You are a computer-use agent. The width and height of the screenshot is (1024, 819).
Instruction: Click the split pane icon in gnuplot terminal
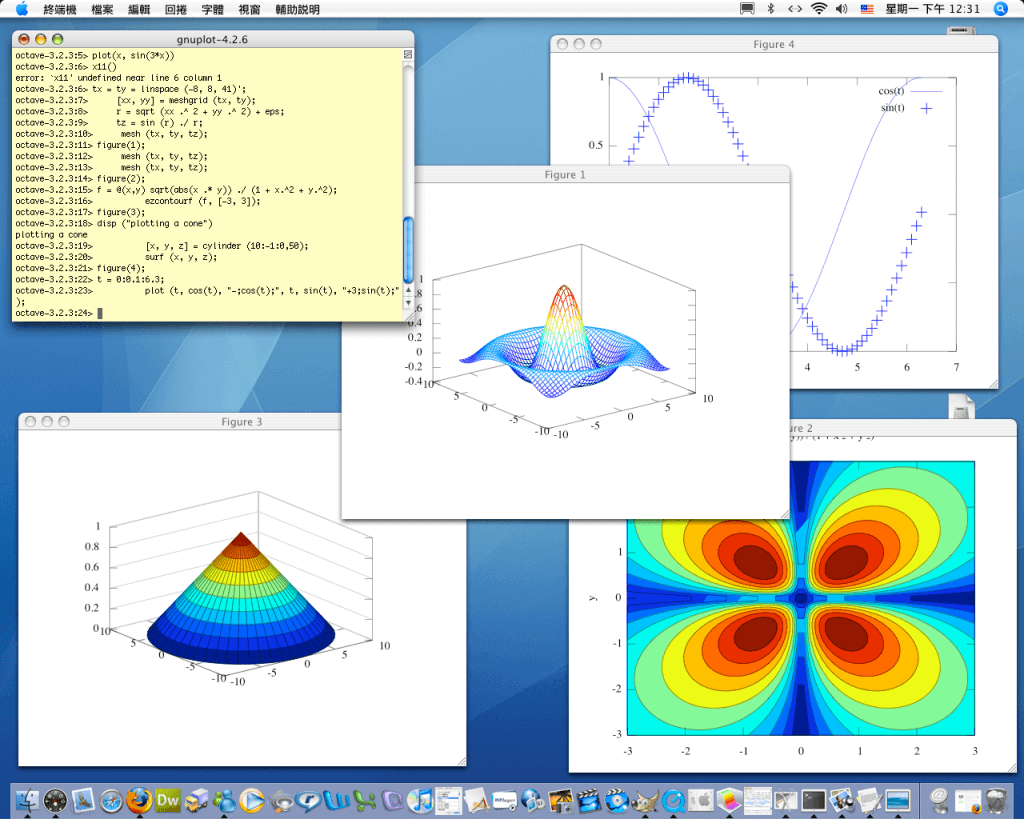click(x=408, y=54)
